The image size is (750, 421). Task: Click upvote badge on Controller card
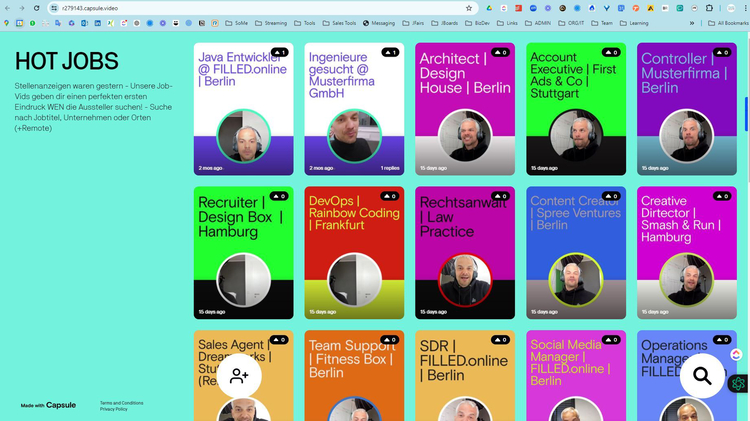coord(722,52)
